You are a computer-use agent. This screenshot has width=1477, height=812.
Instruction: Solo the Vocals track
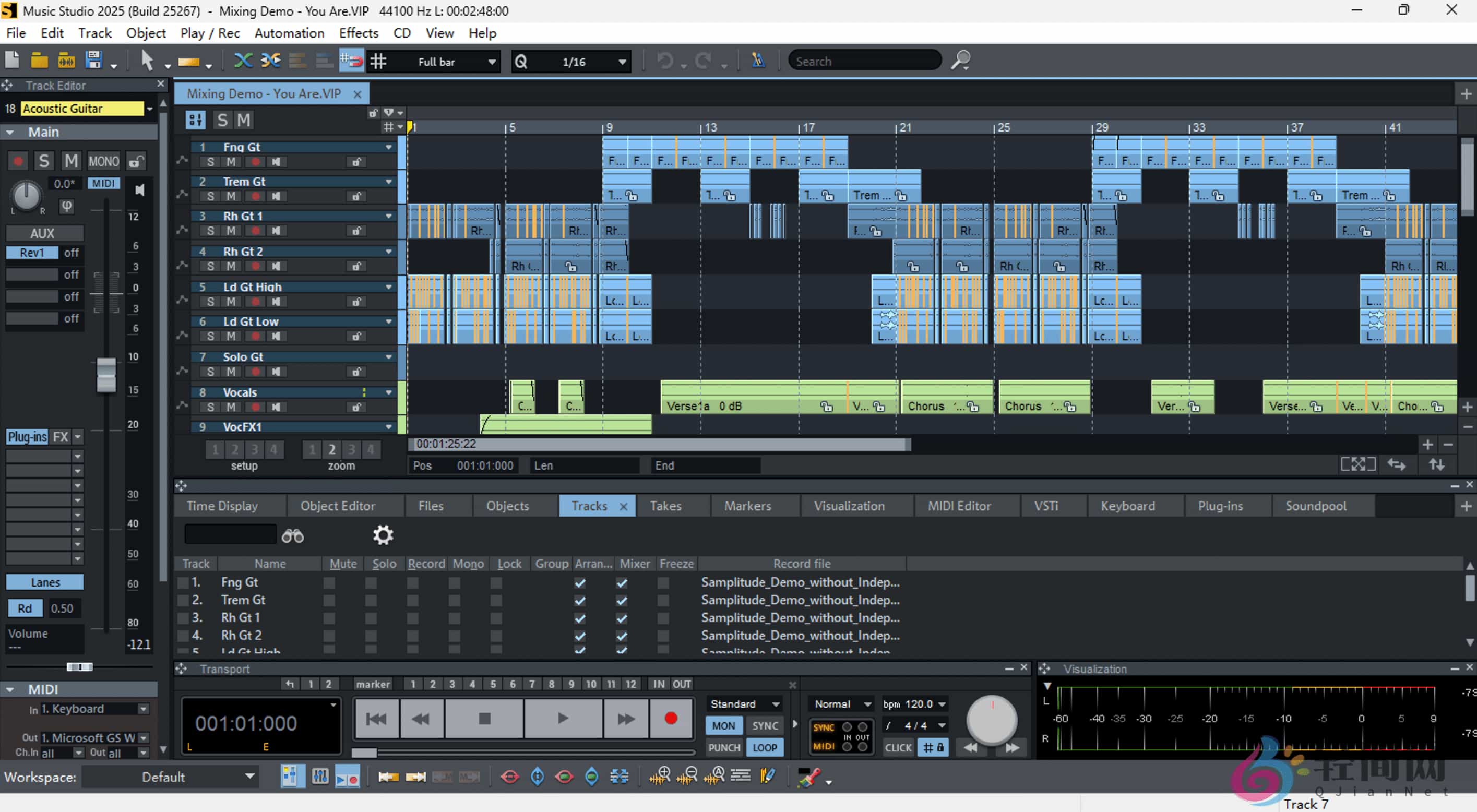210,407
